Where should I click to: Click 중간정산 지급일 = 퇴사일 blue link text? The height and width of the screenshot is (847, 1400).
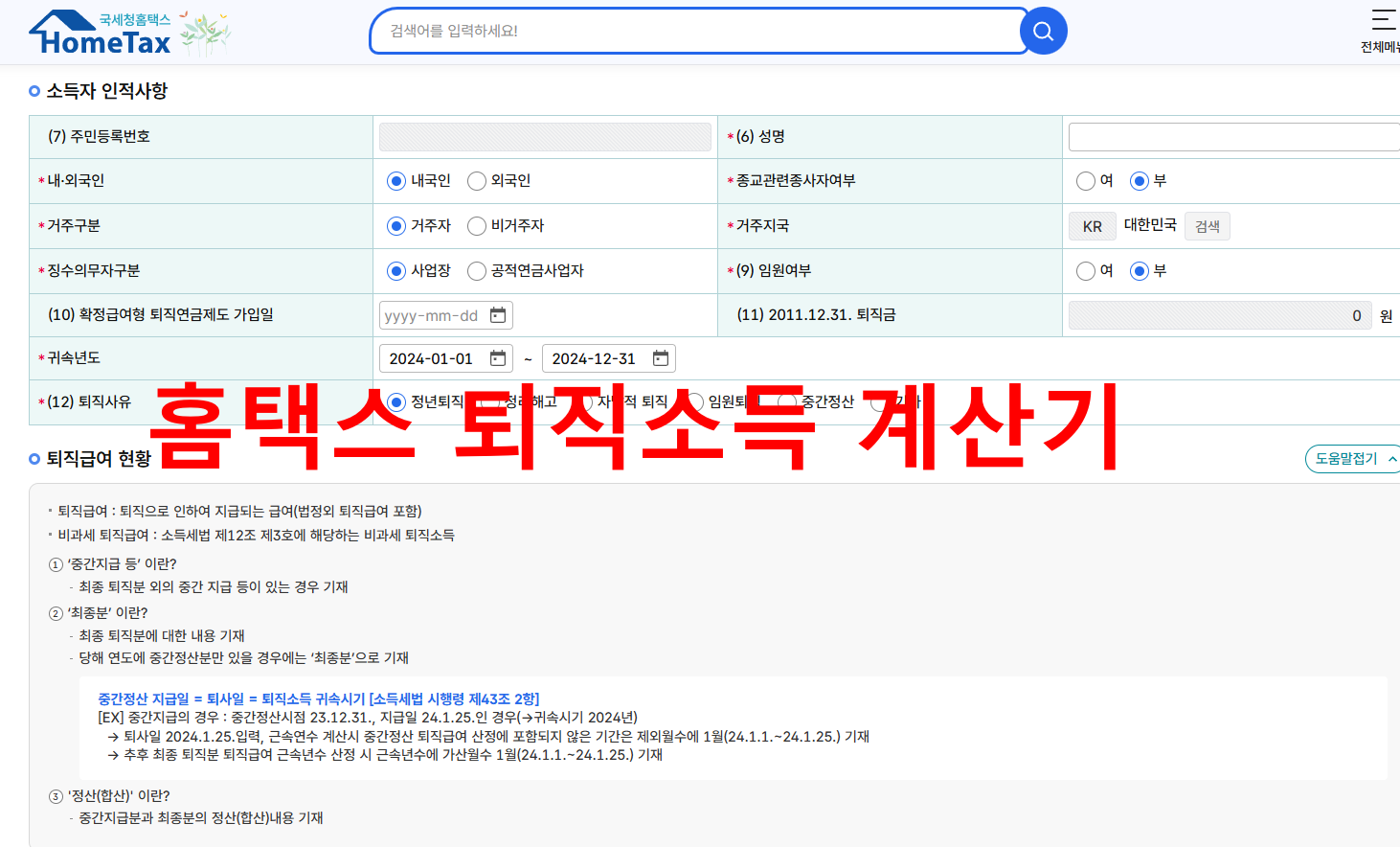click(319, 698)
